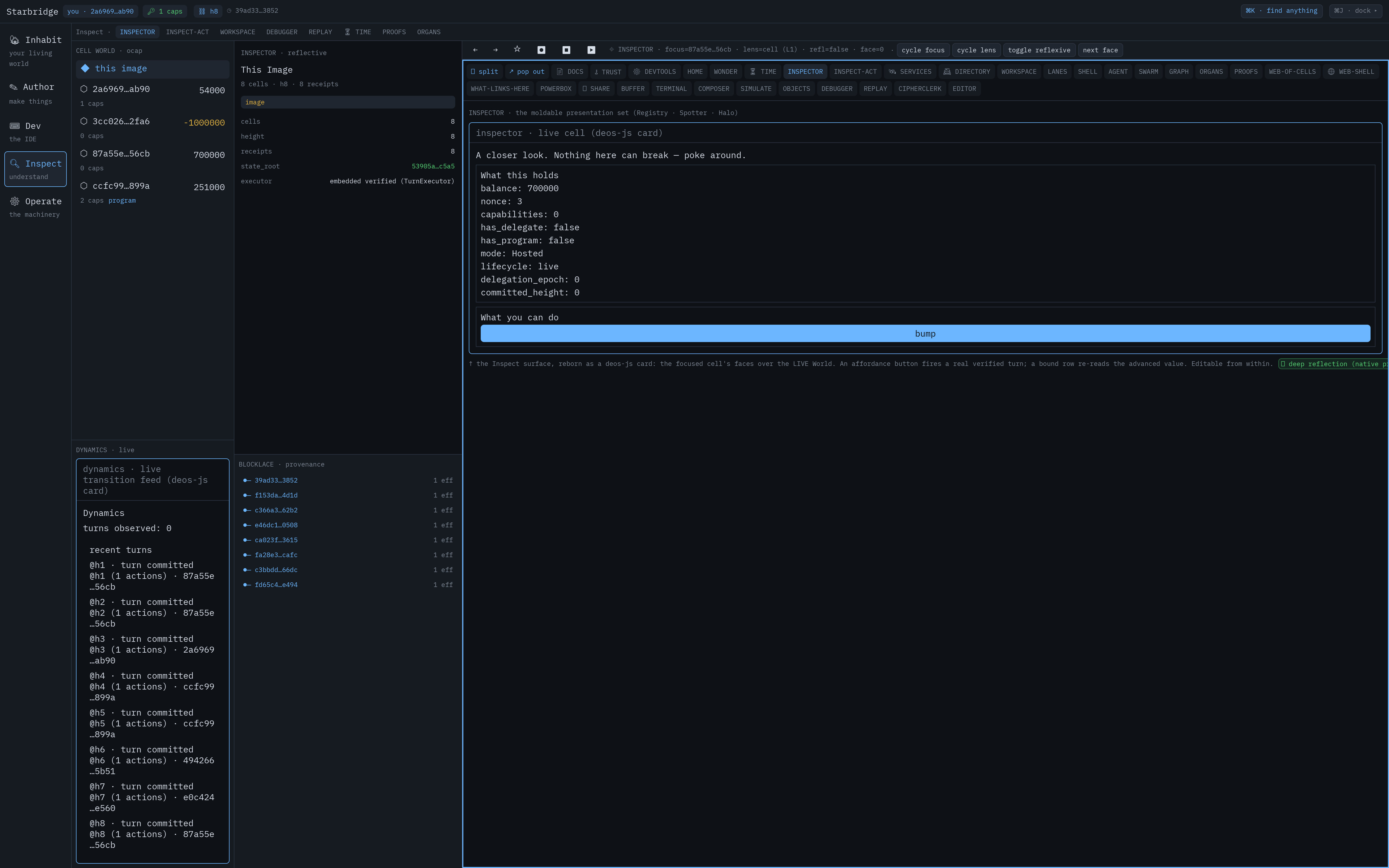Image resolution: width=1389 pixels, height=868 pixels.
Task: Go forward with the right arrow icon
Action: coord(495,50)
